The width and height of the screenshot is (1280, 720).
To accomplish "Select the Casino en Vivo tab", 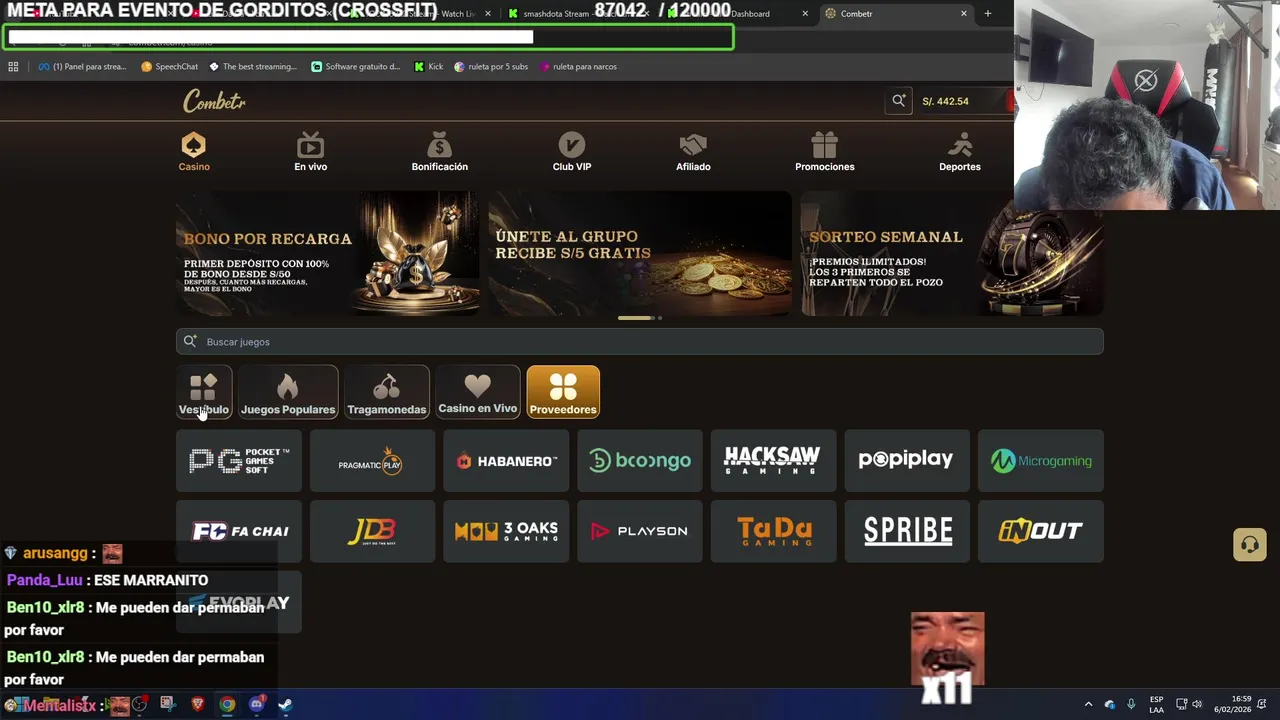I will [x=478, y=392].
